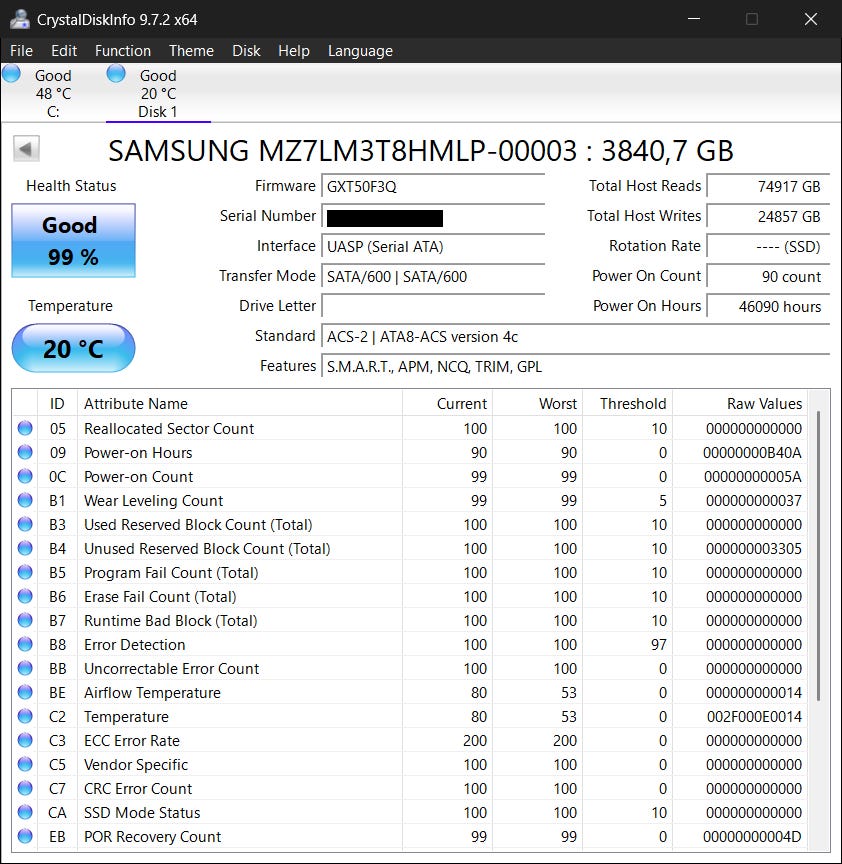Open the Language menu
Screen dimensions: 842x864
(360, 51)
